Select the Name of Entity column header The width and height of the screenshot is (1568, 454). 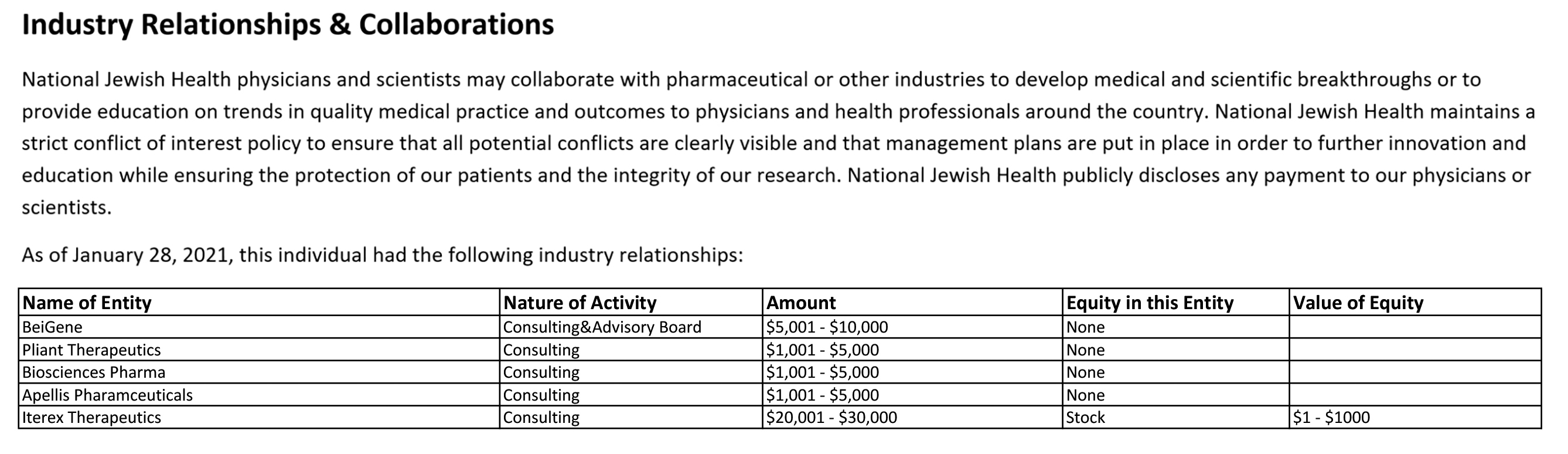click(87, 303)
